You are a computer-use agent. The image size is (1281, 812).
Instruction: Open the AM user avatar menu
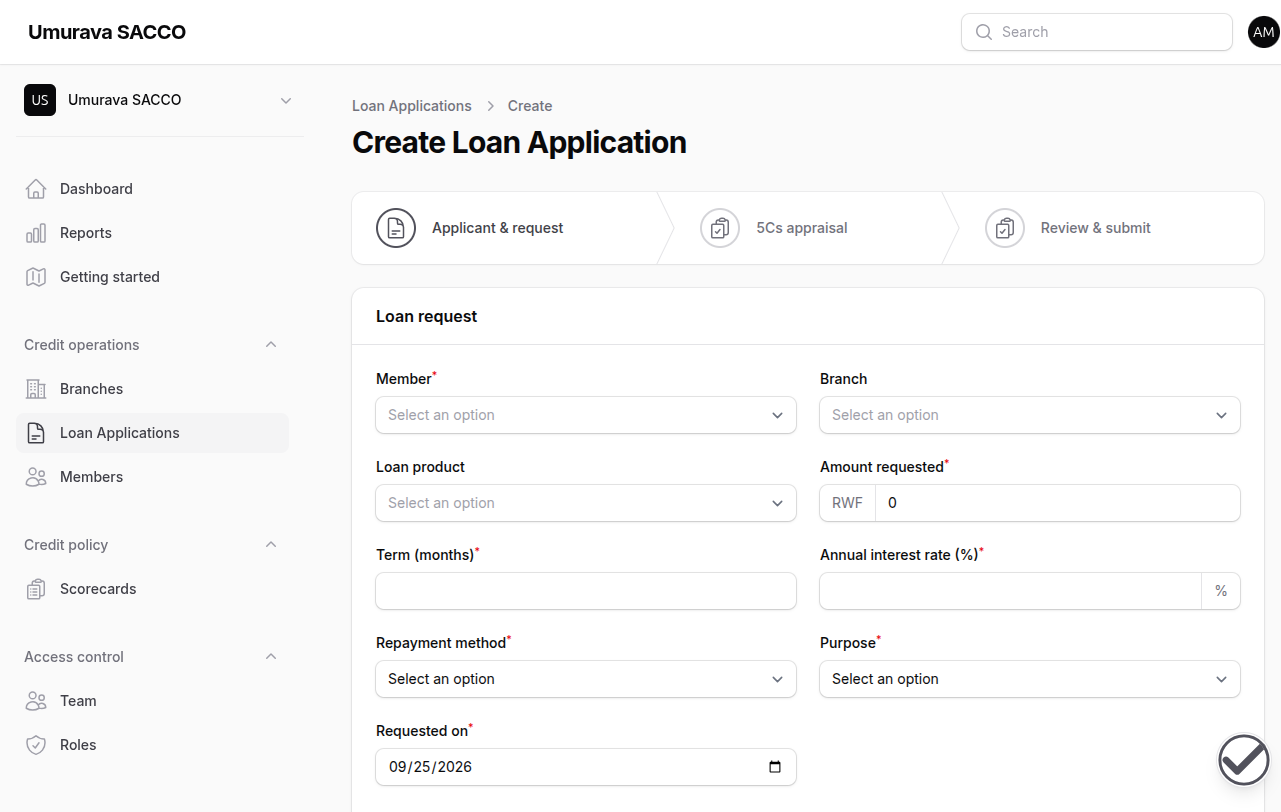click(x=1264, y=32)
